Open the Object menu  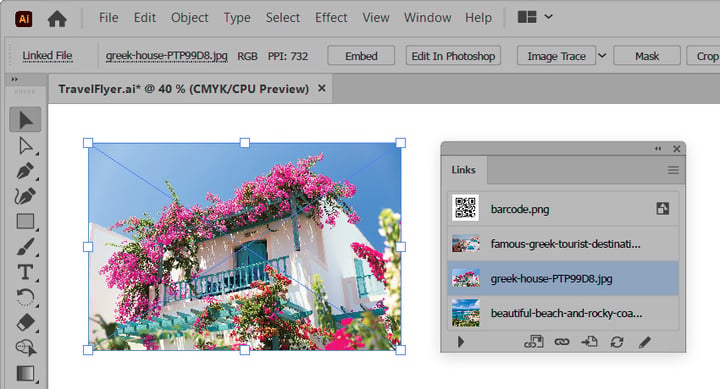pyautogui.click(x=189, y=18)
